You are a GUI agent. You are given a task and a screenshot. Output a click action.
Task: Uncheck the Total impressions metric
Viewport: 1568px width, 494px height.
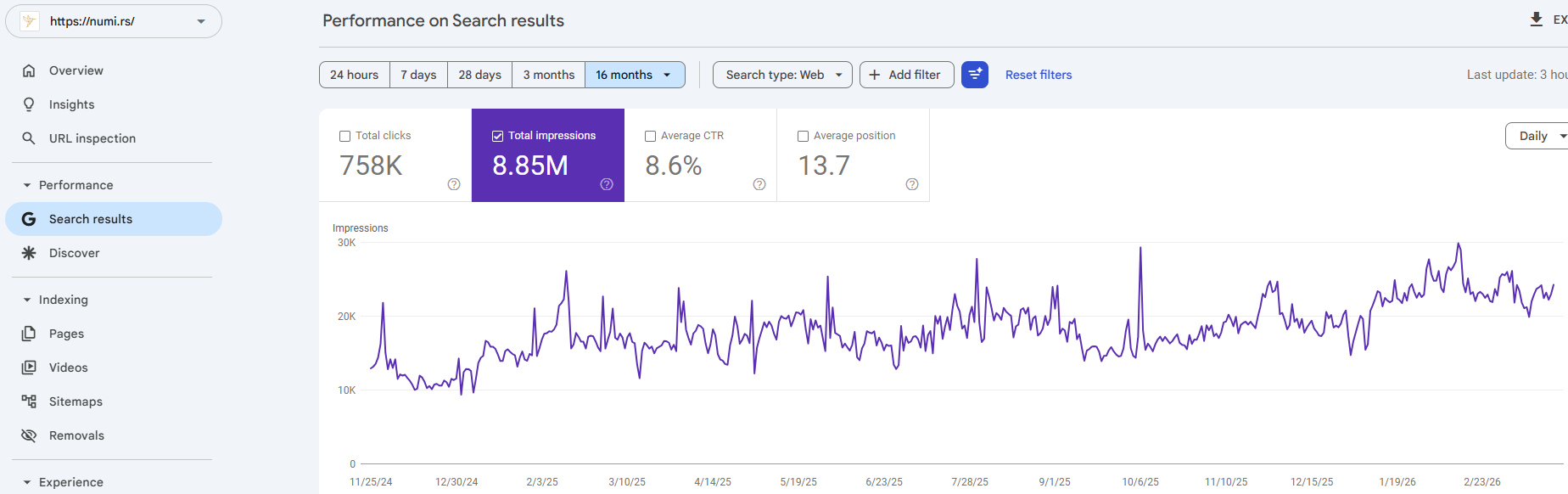(x=498, y=136)
